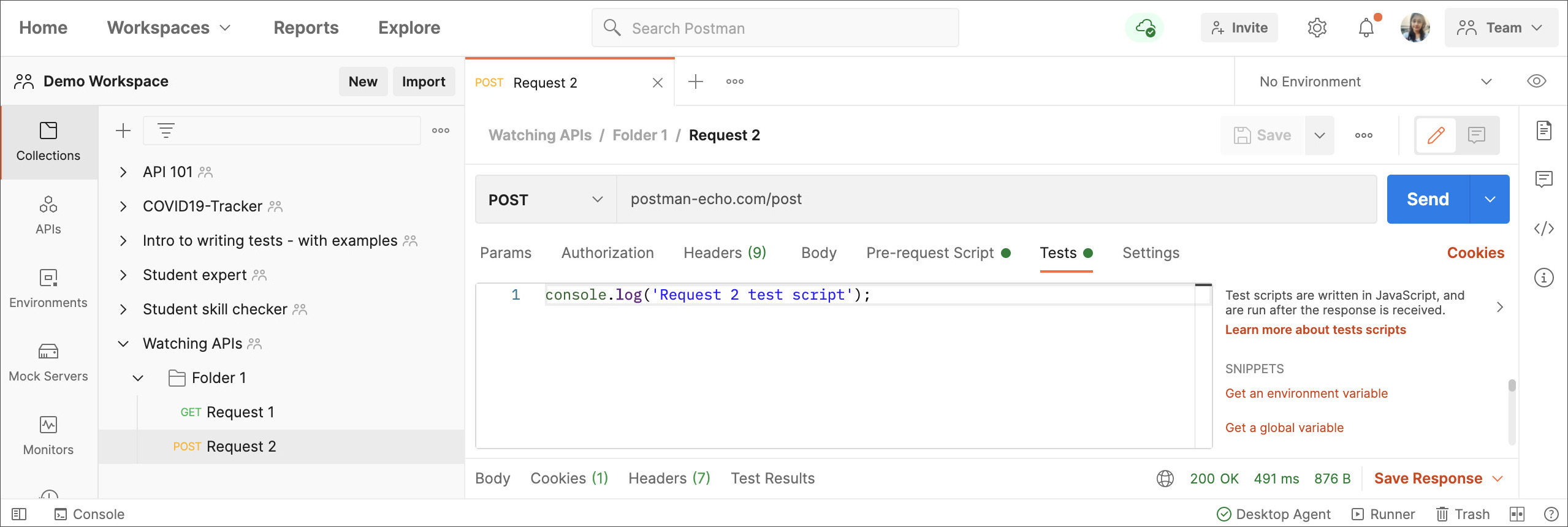Expand the COVID19-Tracker collection
Viewport: 1568px width, 527px height.
point(123,207)
